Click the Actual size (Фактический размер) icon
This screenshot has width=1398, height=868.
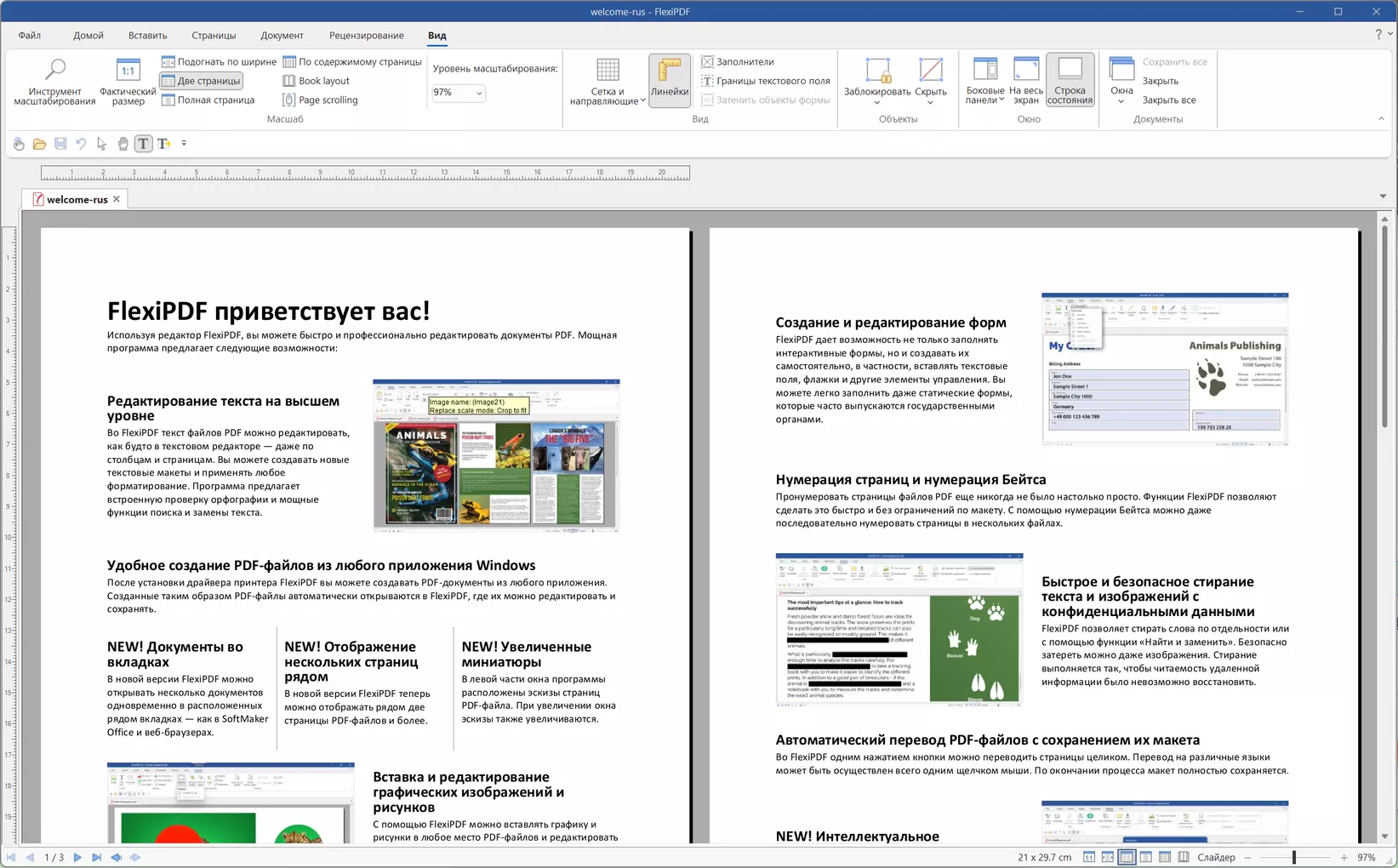[x=128, y=82]
